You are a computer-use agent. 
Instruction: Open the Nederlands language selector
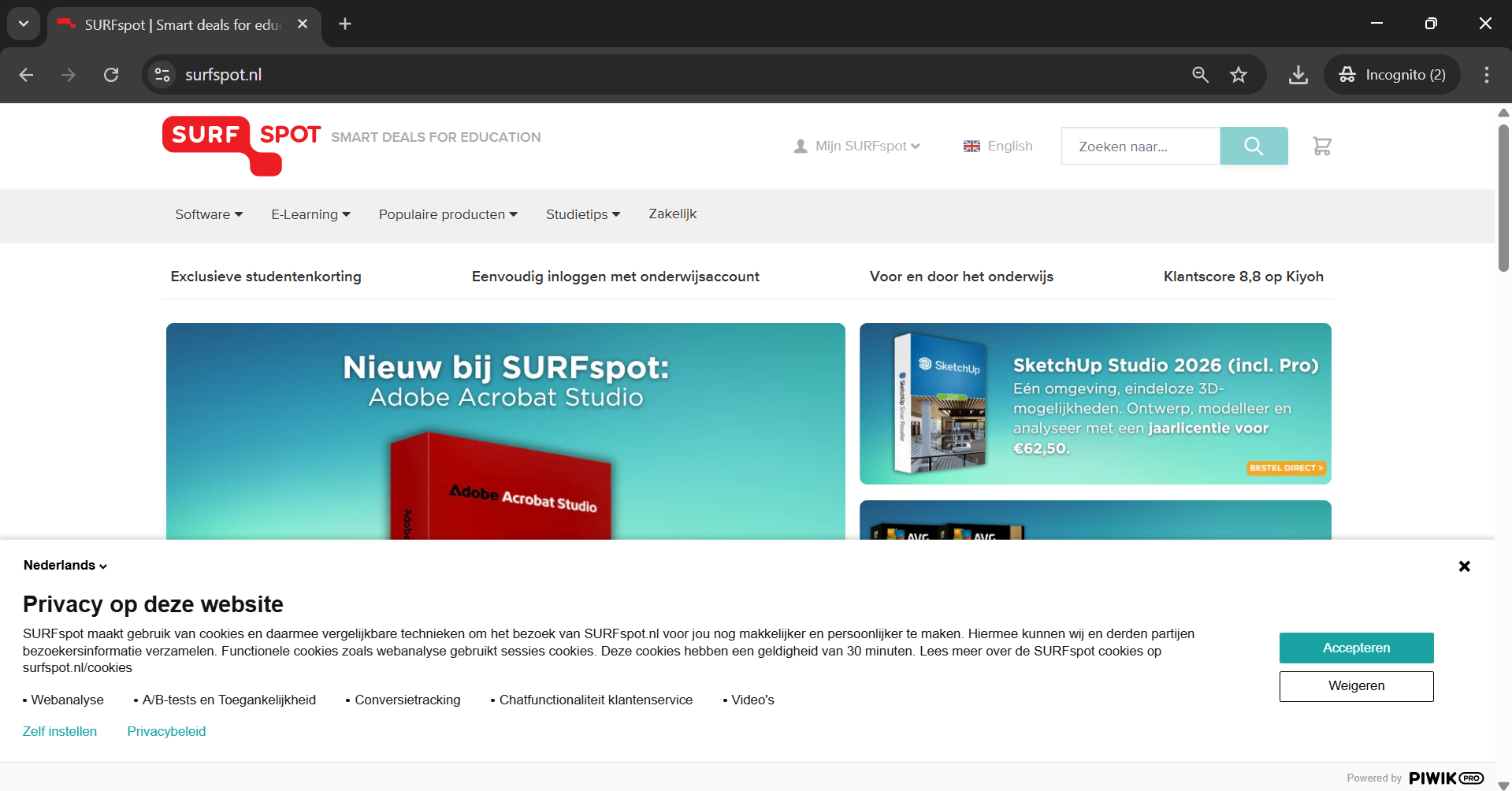coord(65,565)
